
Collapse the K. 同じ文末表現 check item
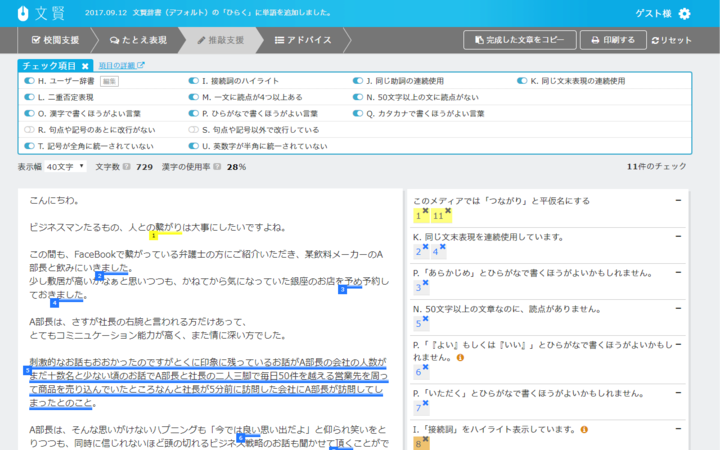[678, 236]
